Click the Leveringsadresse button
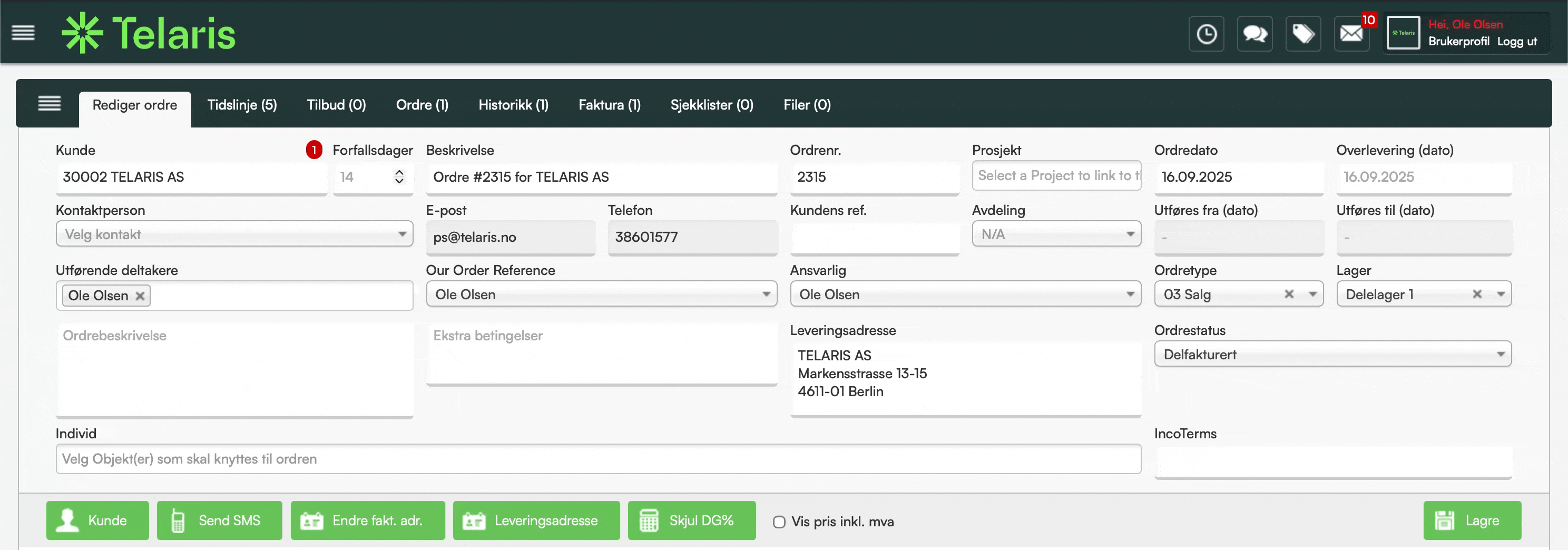Image resolution: width=1568 pixels, height=550 pixels. tap(536, 520)
